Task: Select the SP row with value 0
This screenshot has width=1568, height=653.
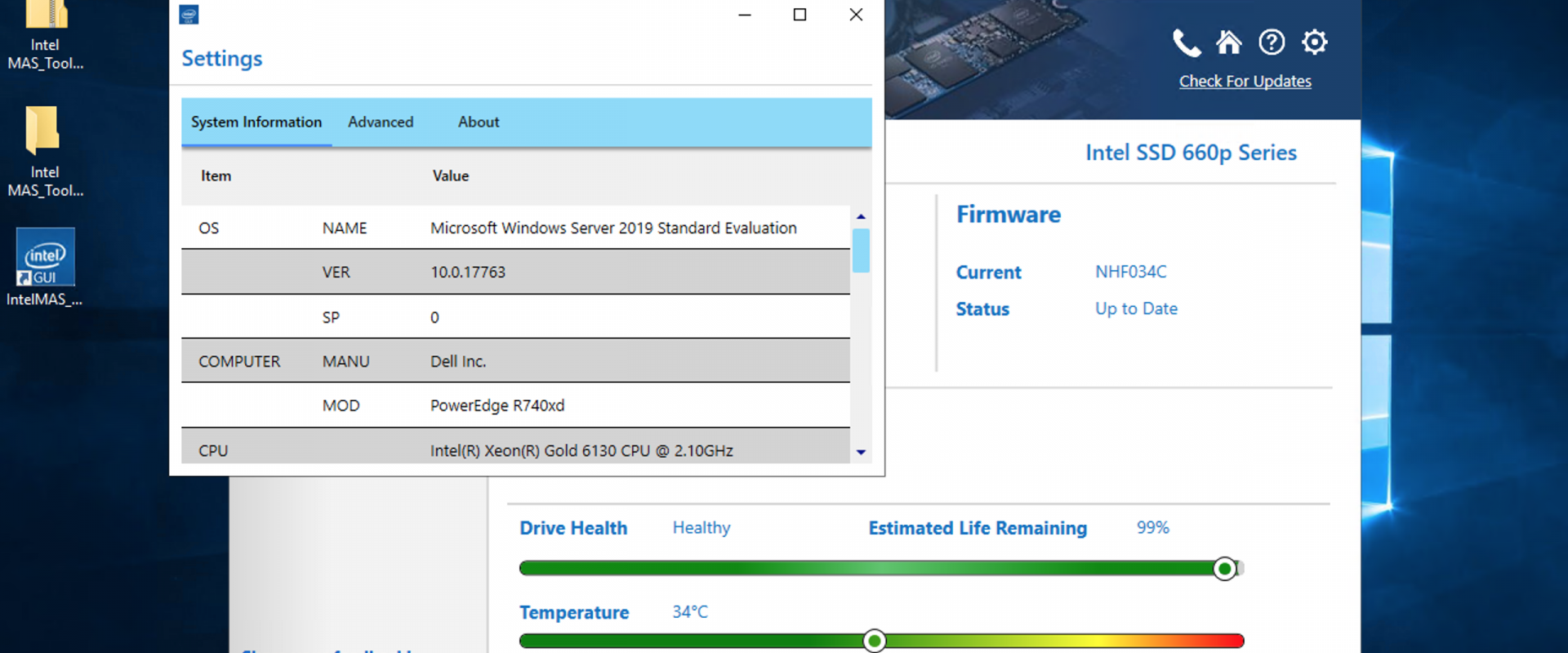Action: click(x=515, y=317)
